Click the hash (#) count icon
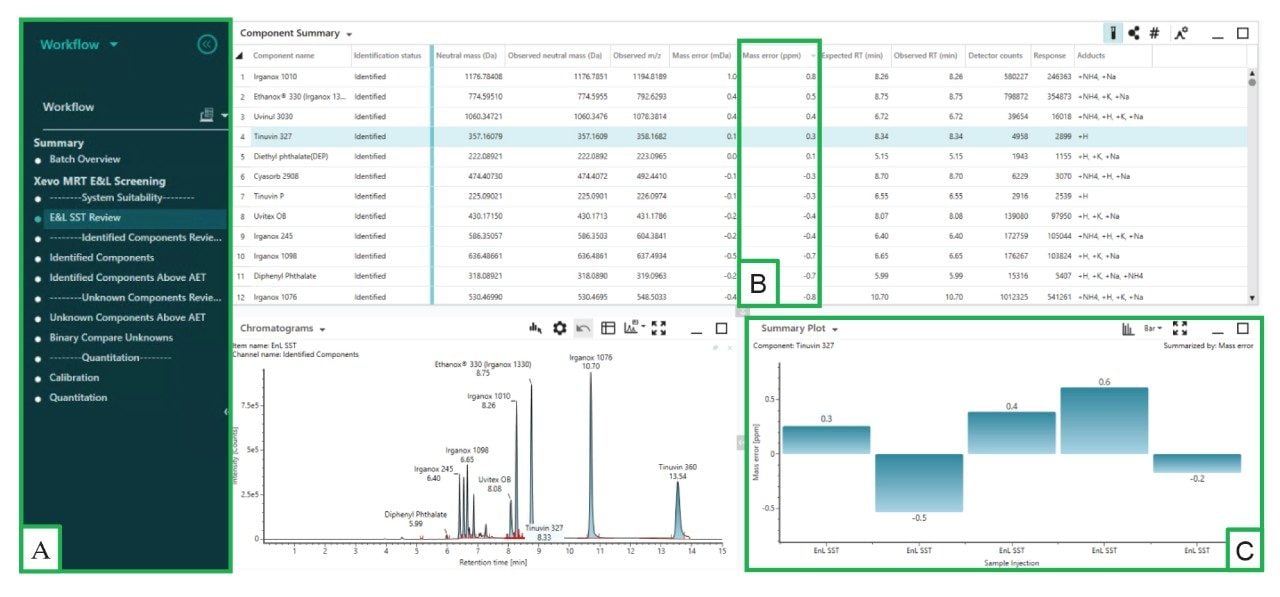The height and width of the screenshot is (597, 1280). 1154,33
